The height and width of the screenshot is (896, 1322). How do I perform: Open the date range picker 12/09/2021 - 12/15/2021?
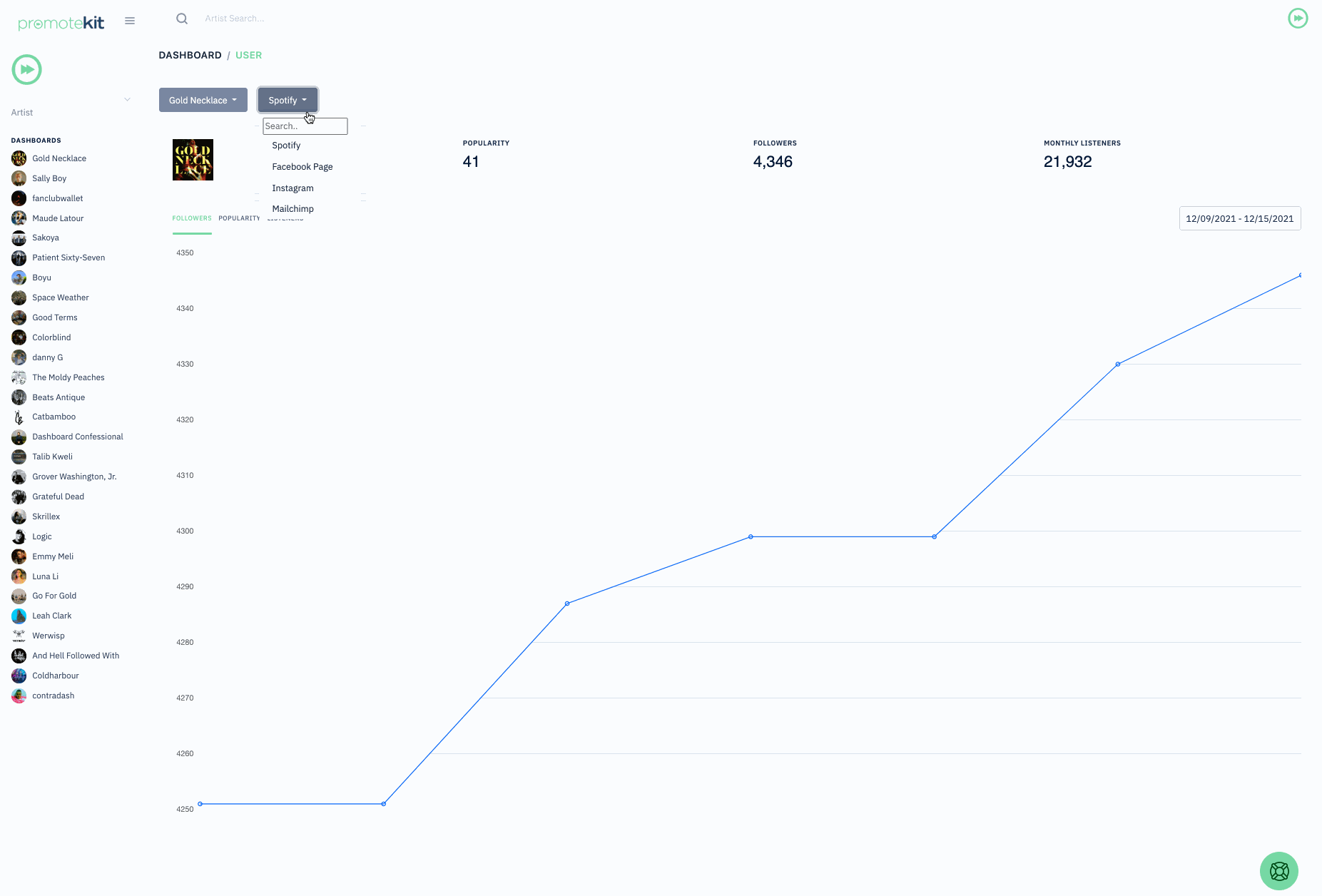(1240, 218)
